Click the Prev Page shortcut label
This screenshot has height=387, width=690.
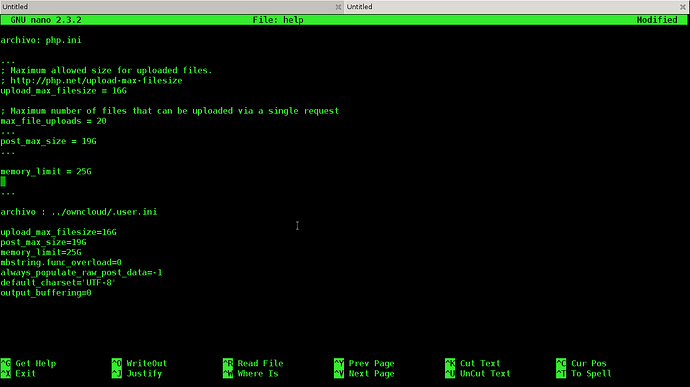(x=371, y=364)
